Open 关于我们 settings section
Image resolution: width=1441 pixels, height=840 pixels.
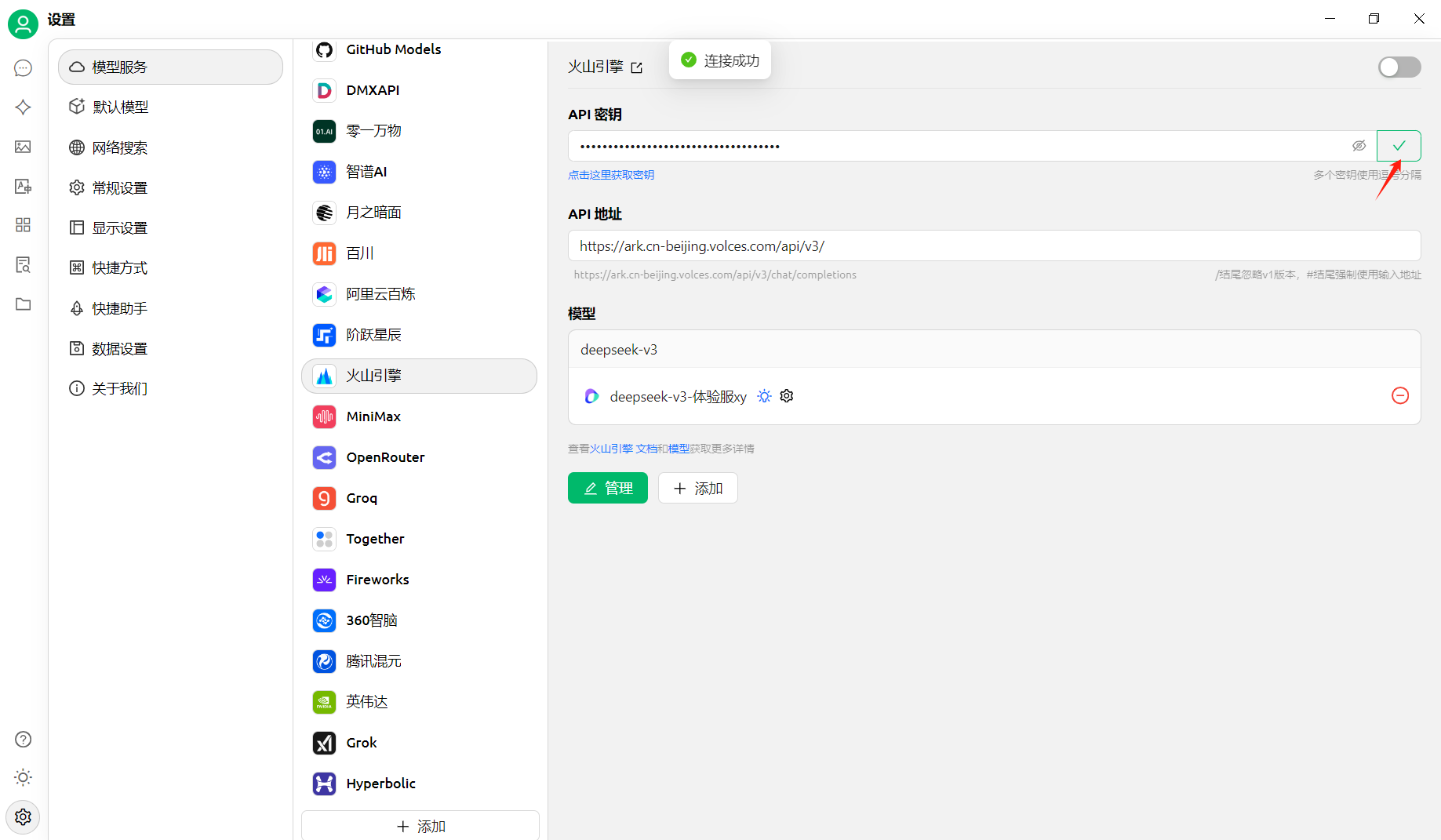170,388
